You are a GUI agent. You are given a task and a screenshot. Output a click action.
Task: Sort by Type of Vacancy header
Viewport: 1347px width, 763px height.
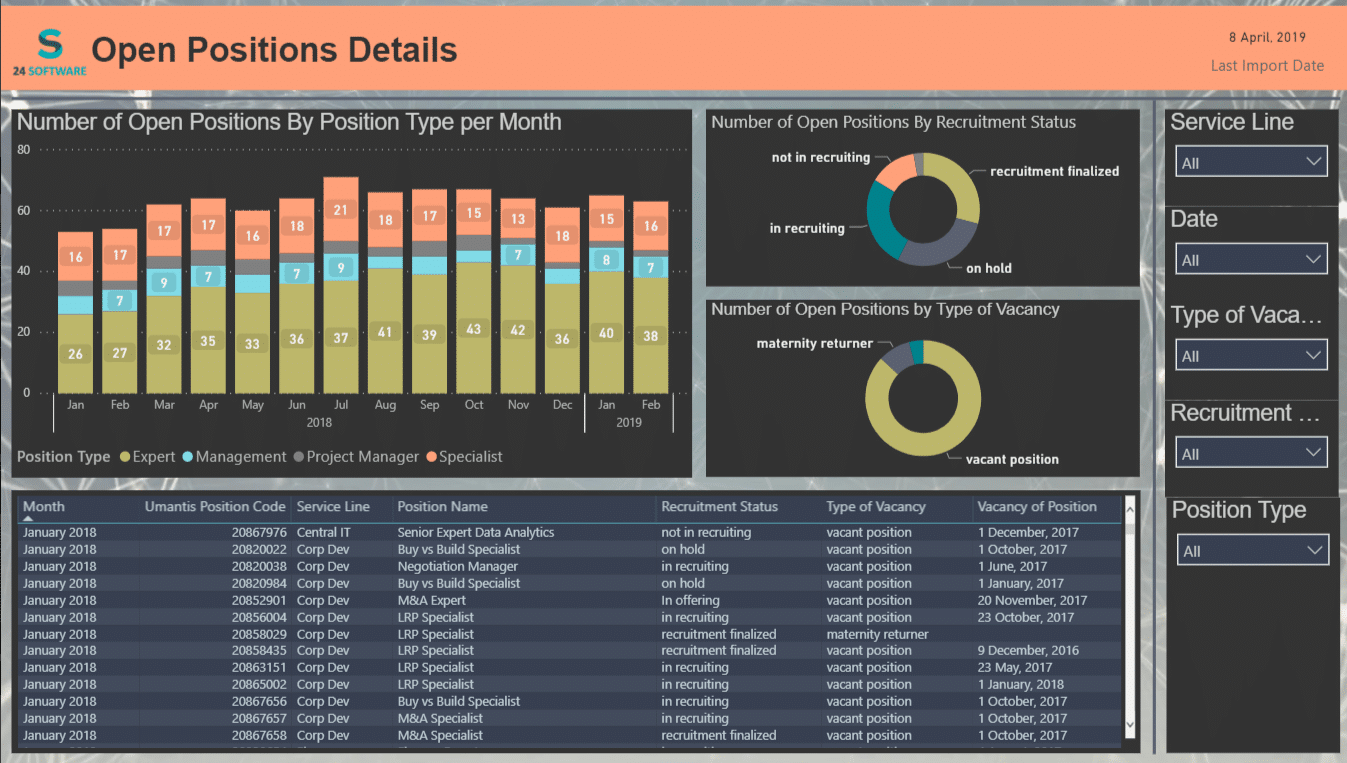(876, 507)
